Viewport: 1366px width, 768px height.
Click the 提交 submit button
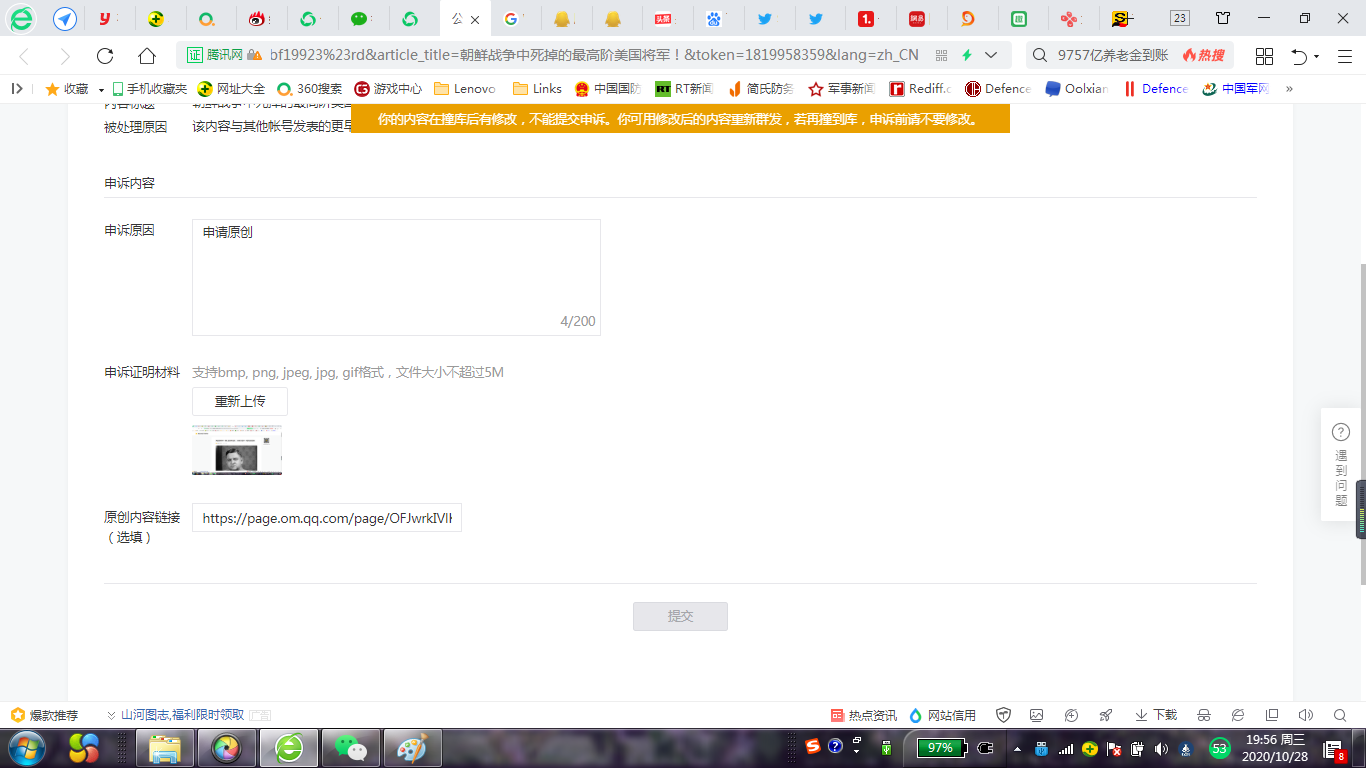tap(680, 616)
